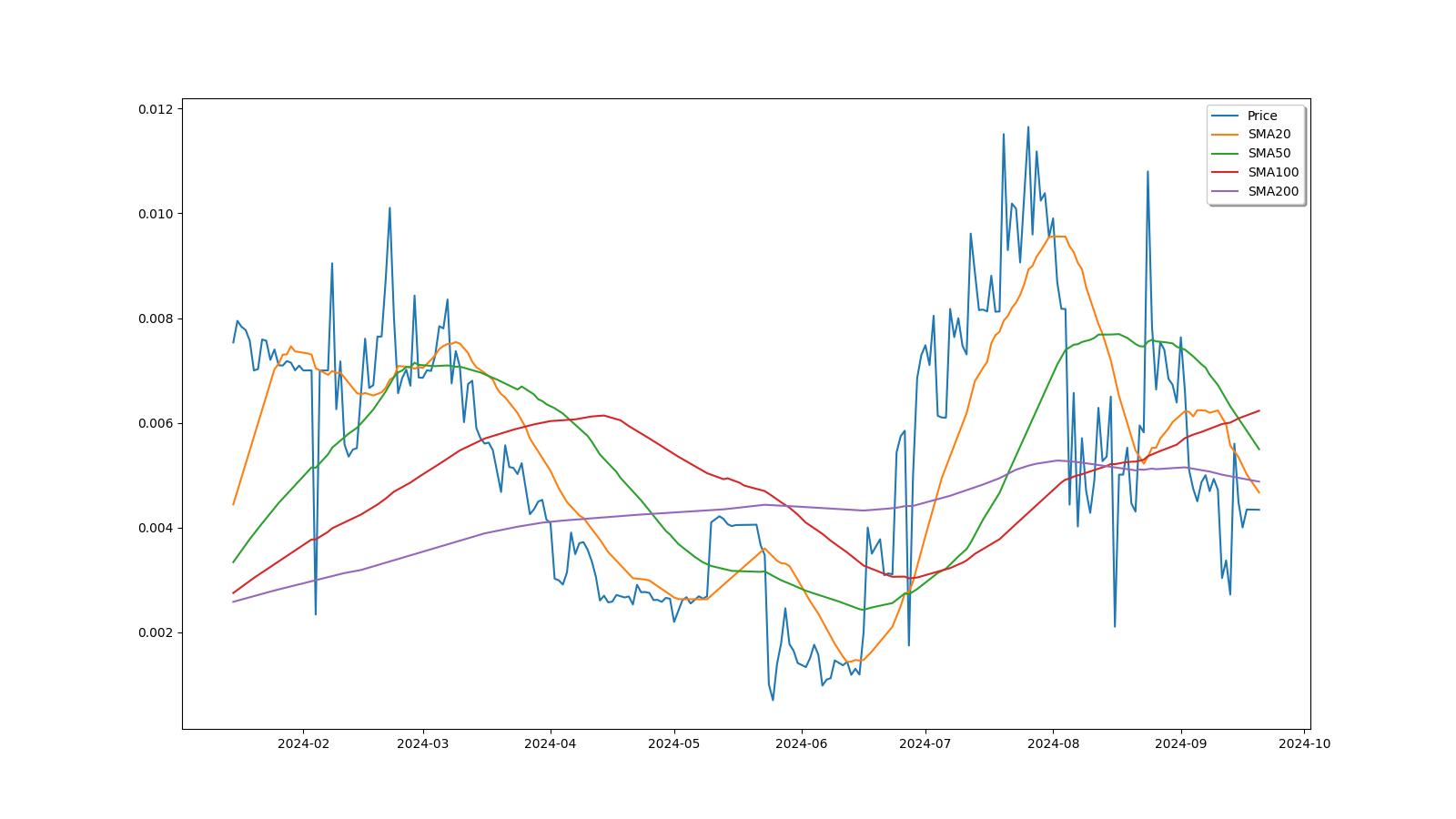This screenshot has width=1456, height=819.
Task: Click the 2024-07 x-axis label
Action: [x=925, y=743]
